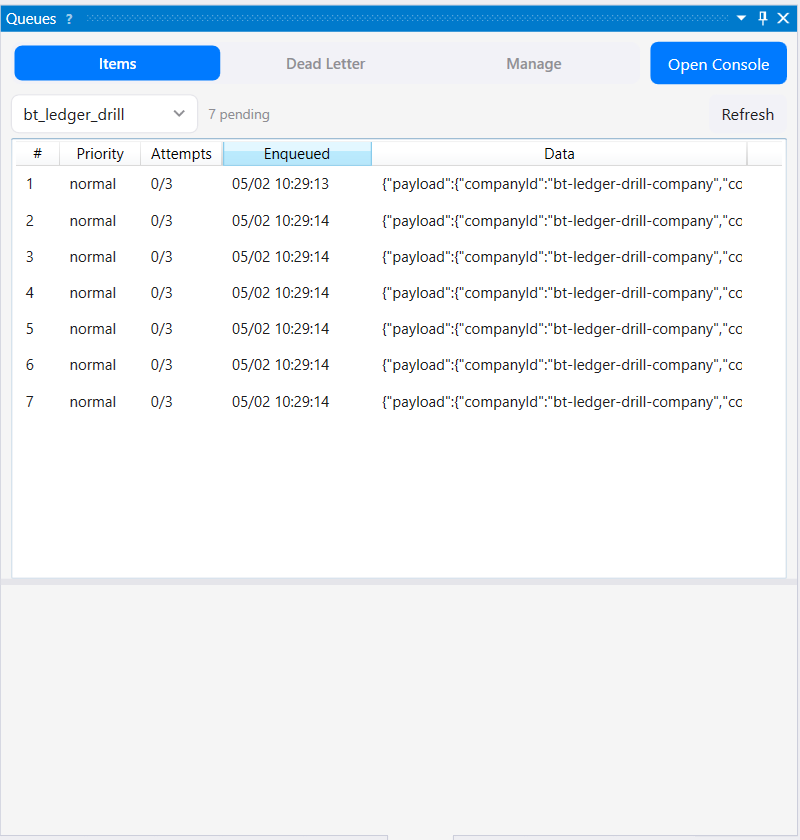Switch to the Manage tab
The height and width of the screenshot is (840, 800).
pyautogui.click(x=534, y=63)
